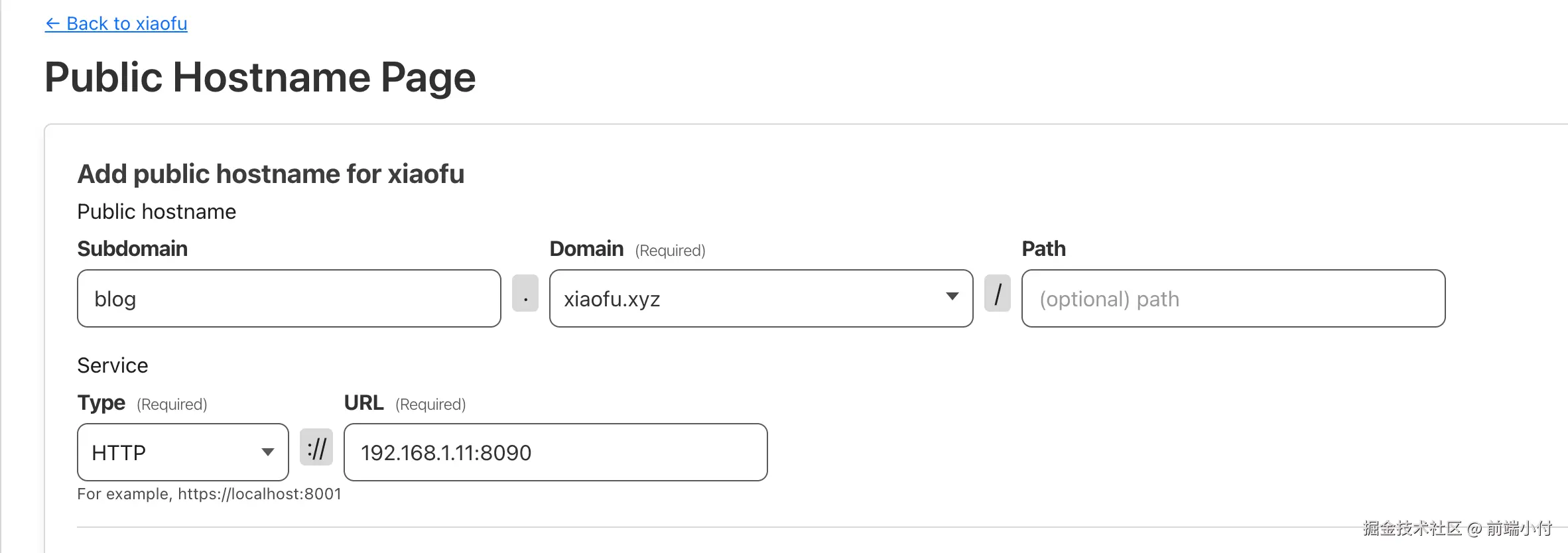Click the Path field label
The width and height of the screenshot is (1568, 553).
(1043, 249)
